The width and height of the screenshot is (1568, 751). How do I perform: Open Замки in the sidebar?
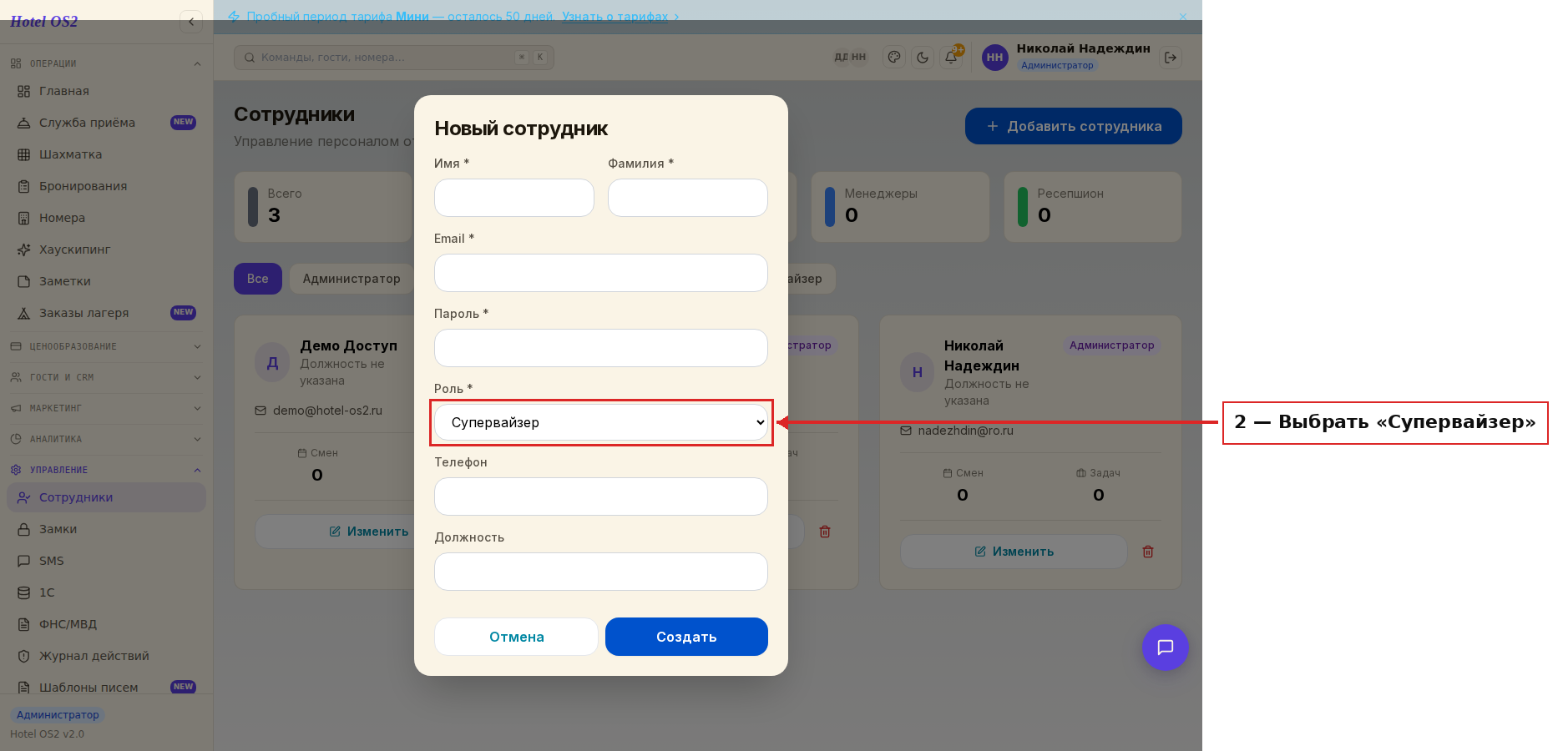click(x=106, y=529)
